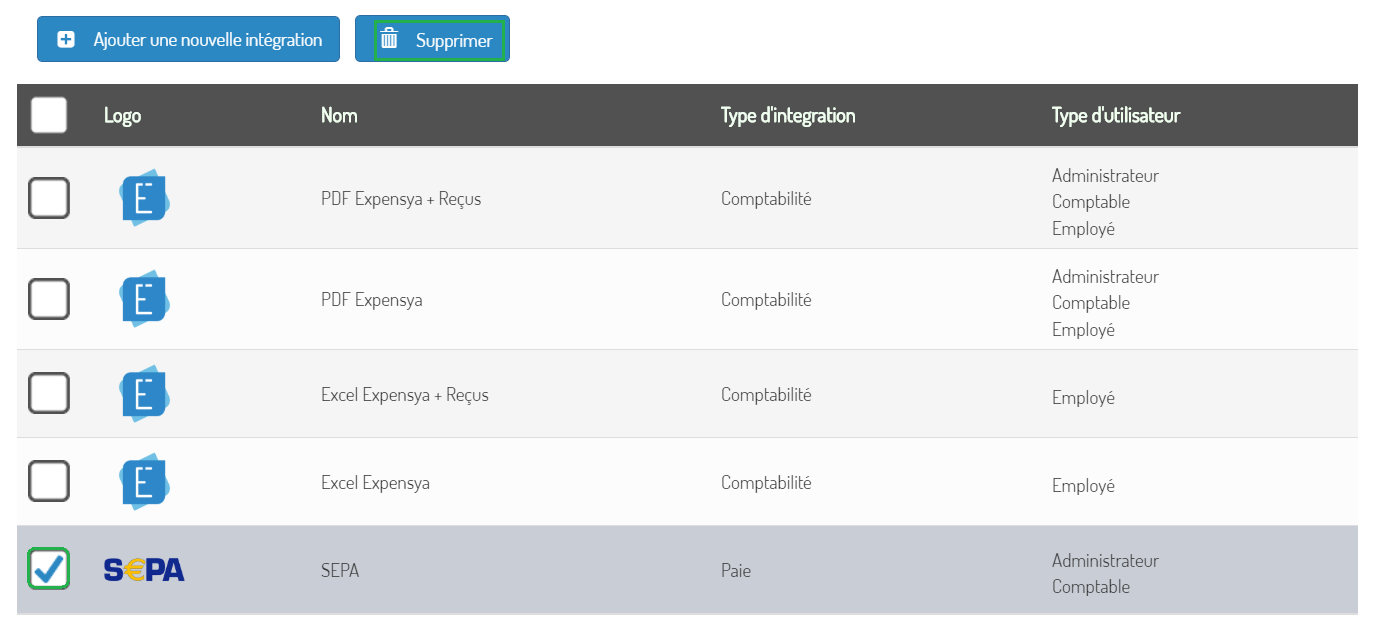Check the PDF Expensya row checkbox

tap(49, 299)
